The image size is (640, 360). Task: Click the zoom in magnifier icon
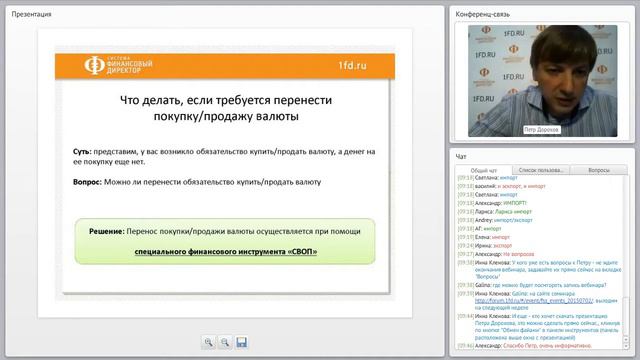pyautogui.click(x=208, y=342)
